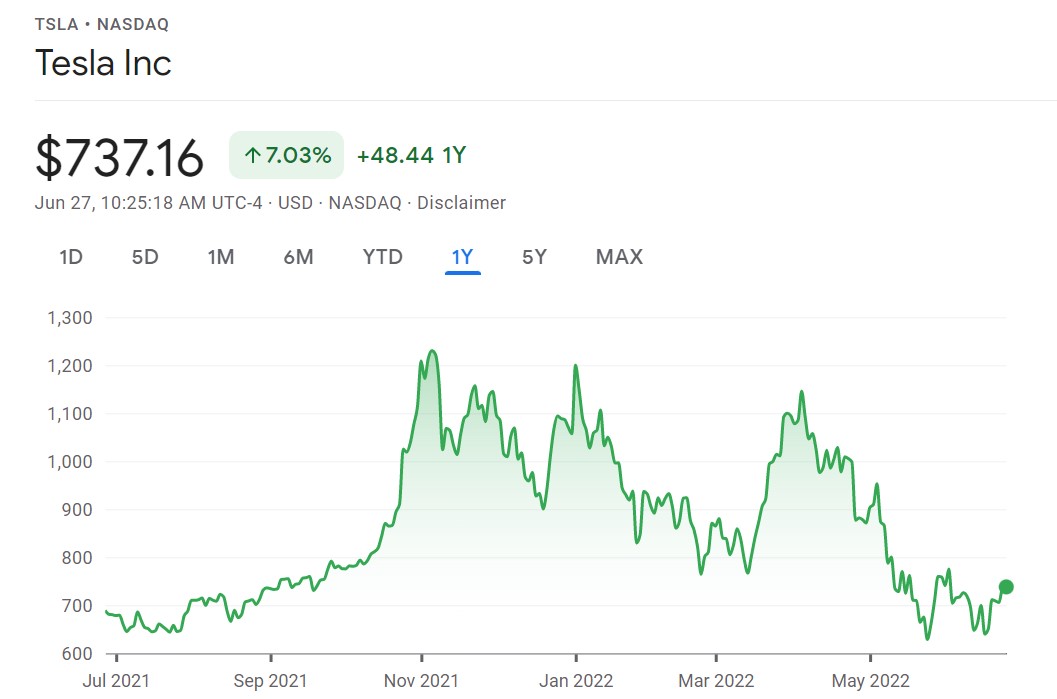1057x699 pixels.
Task: Show the MAX range chart
Action: (x=620, y=257)
